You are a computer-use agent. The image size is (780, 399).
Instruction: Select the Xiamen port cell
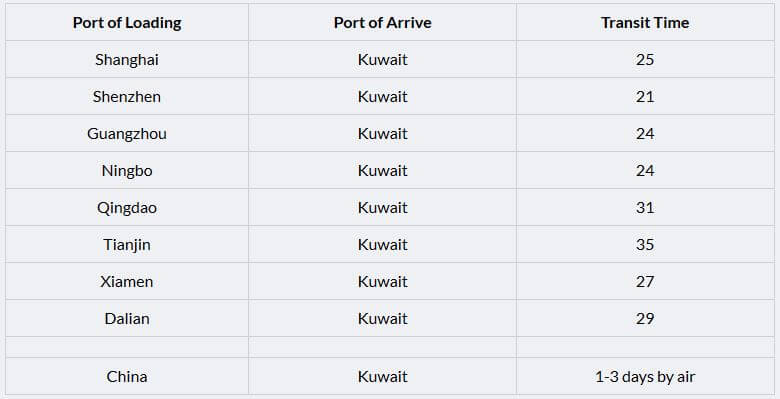pos(127,281)
